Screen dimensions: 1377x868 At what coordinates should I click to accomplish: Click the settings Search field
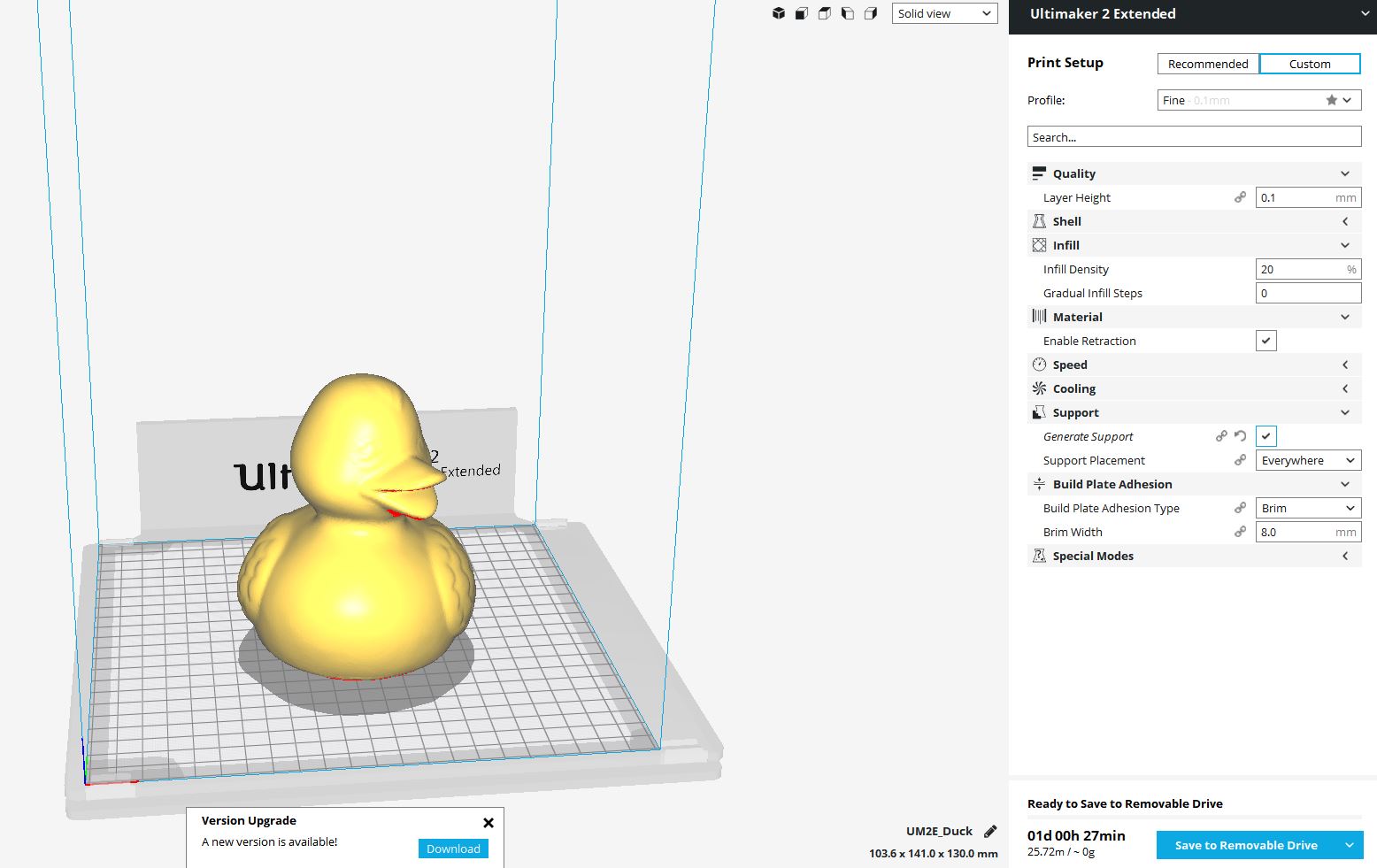pyautogui.click(x=1194, y=137)
